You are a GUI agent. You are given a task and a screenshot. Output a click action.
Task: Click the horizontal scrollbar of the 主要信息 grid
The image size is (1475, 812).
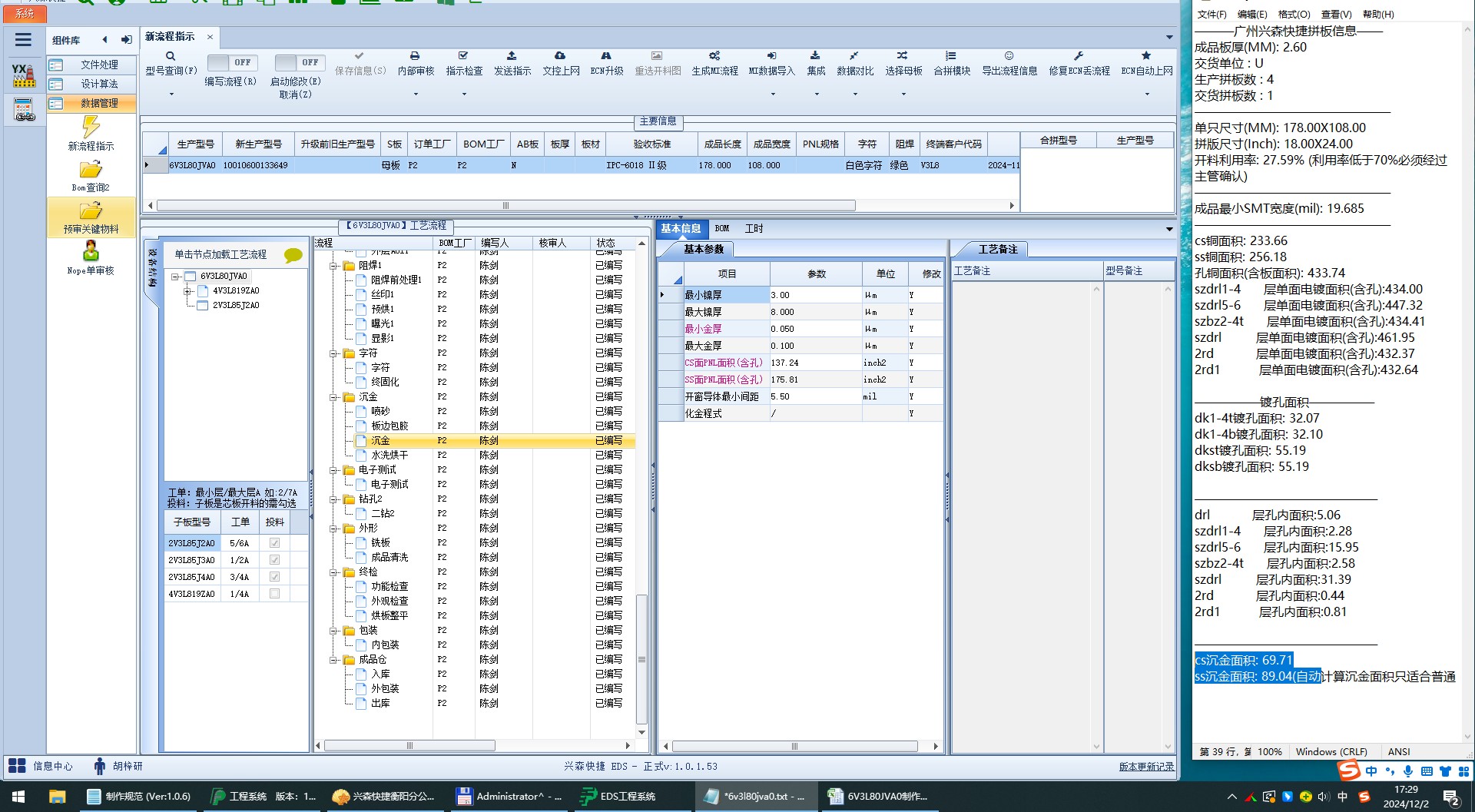pyautogui.click(x=505, y=206)
